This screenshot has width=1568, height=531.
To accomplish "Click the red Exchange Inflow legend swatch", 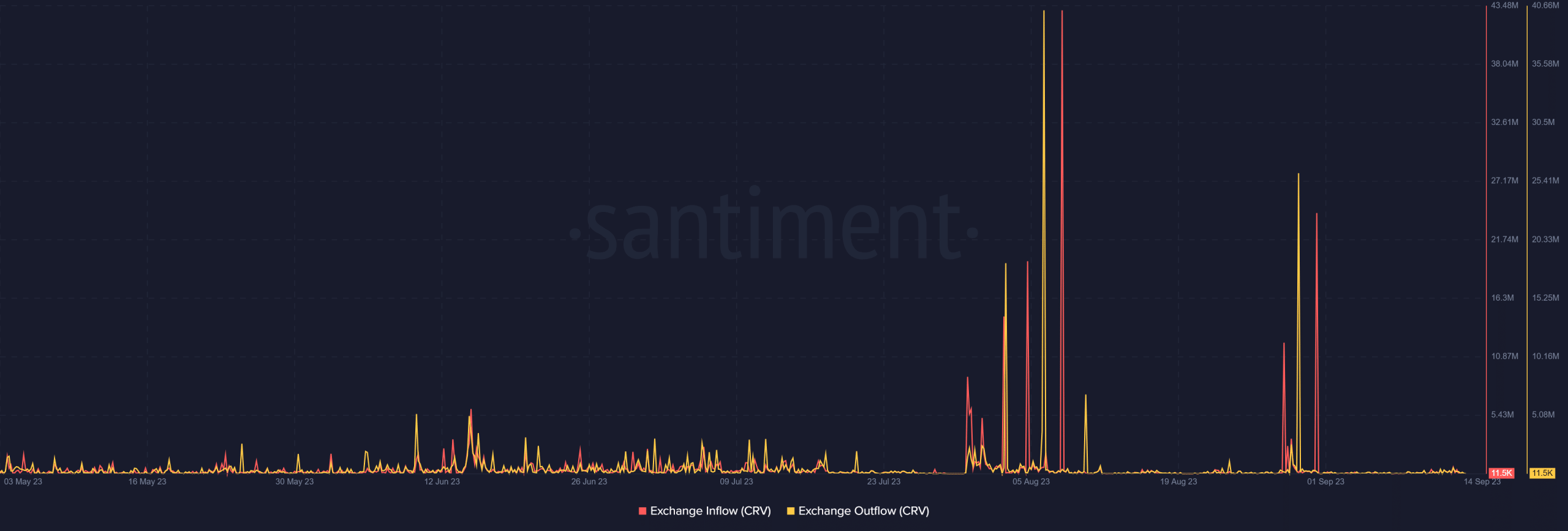I will (643, 511).
